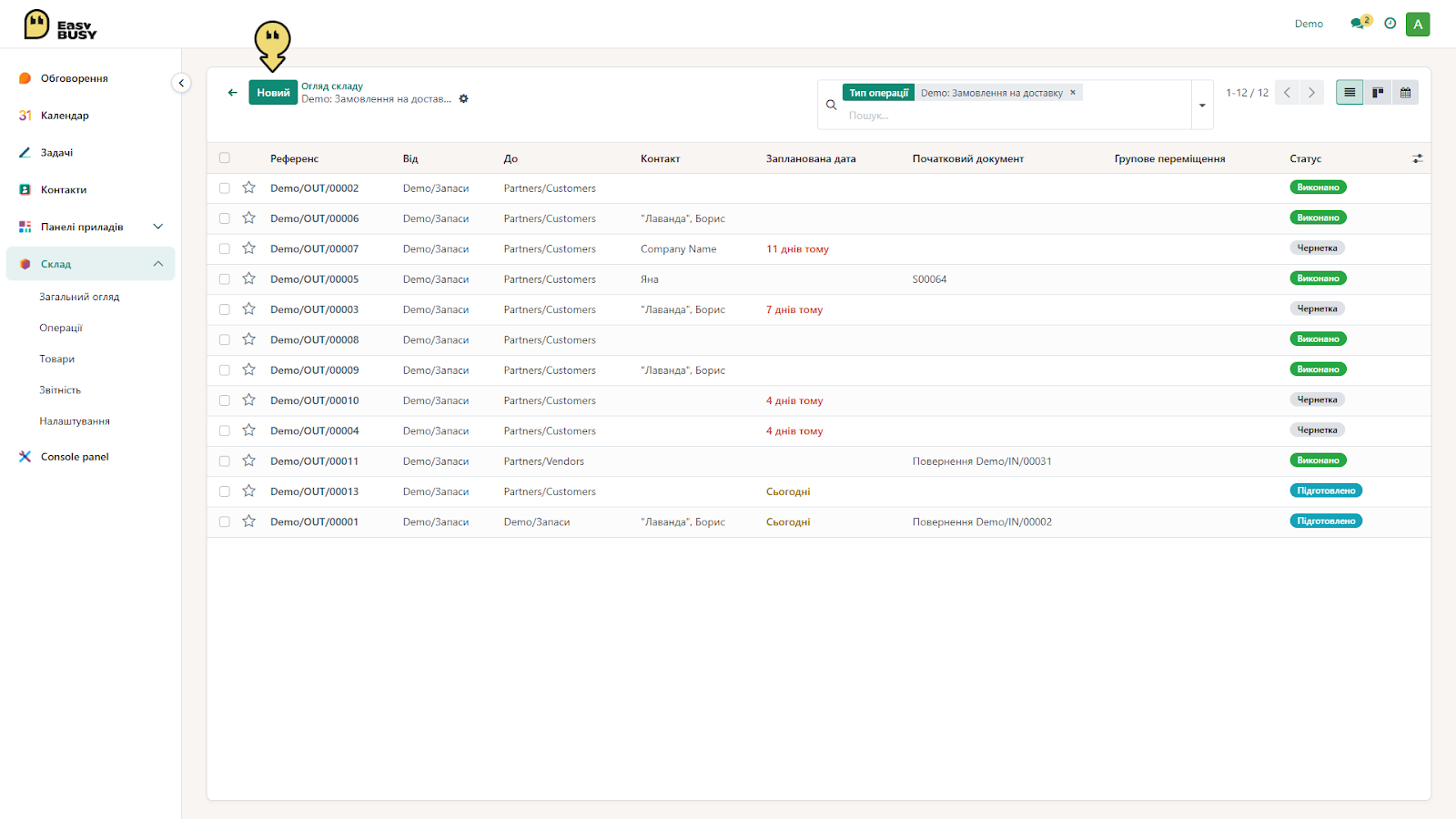
Task: Collapse the Склад sidebar section
Action: (157, 264)
